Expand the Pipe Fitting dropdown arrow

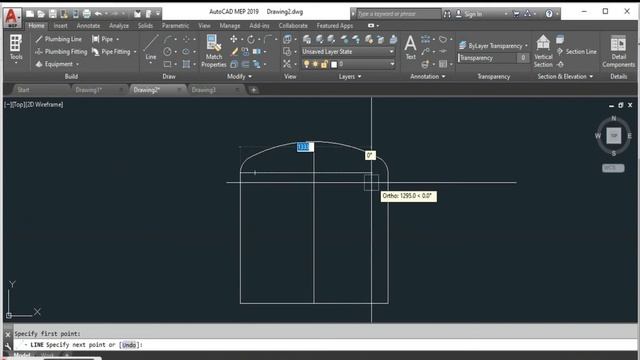click(135, 52)
